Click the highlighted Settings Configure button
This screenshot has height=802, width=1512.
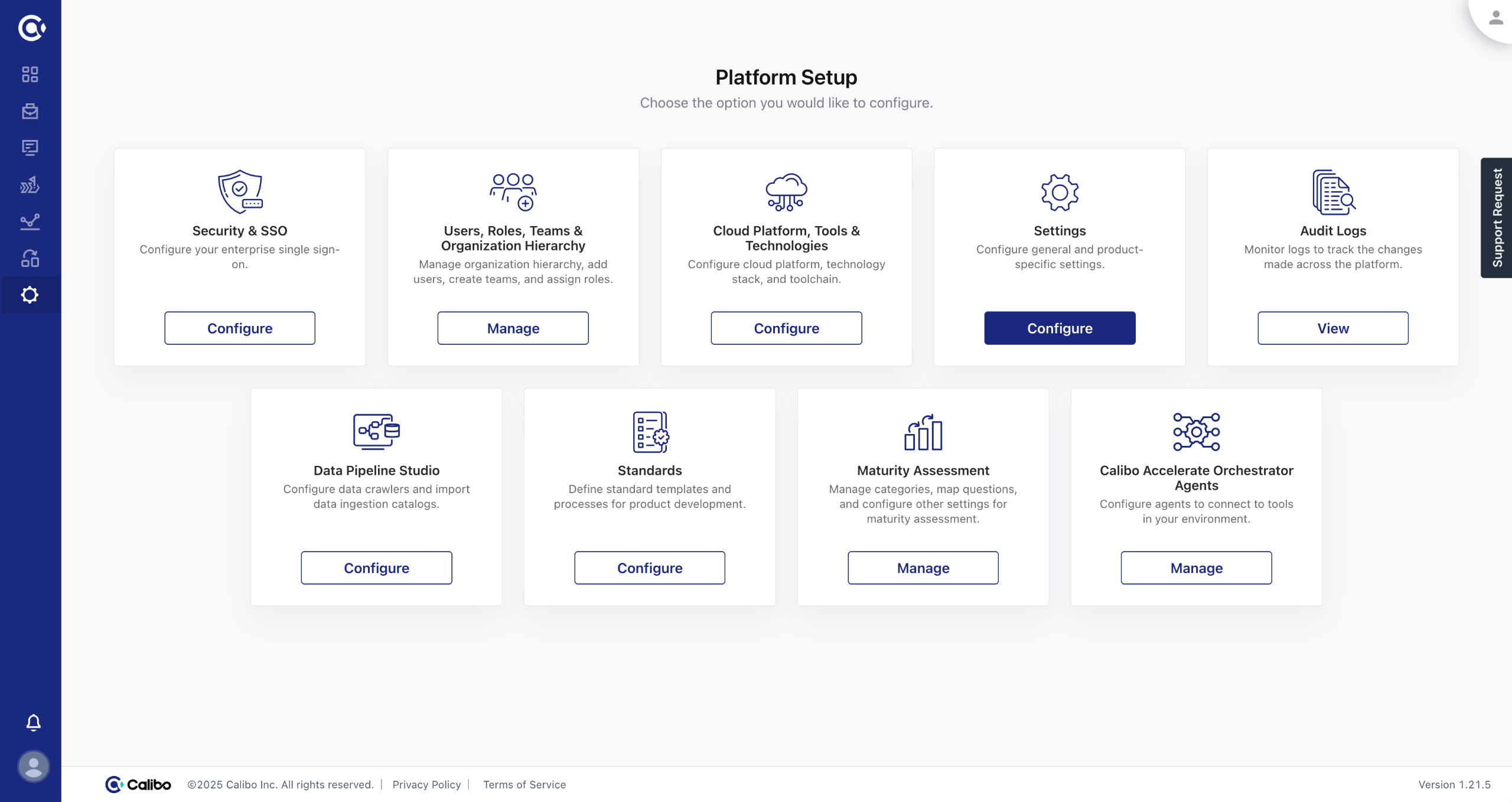pyautogui.click(x=1060, y=328)
